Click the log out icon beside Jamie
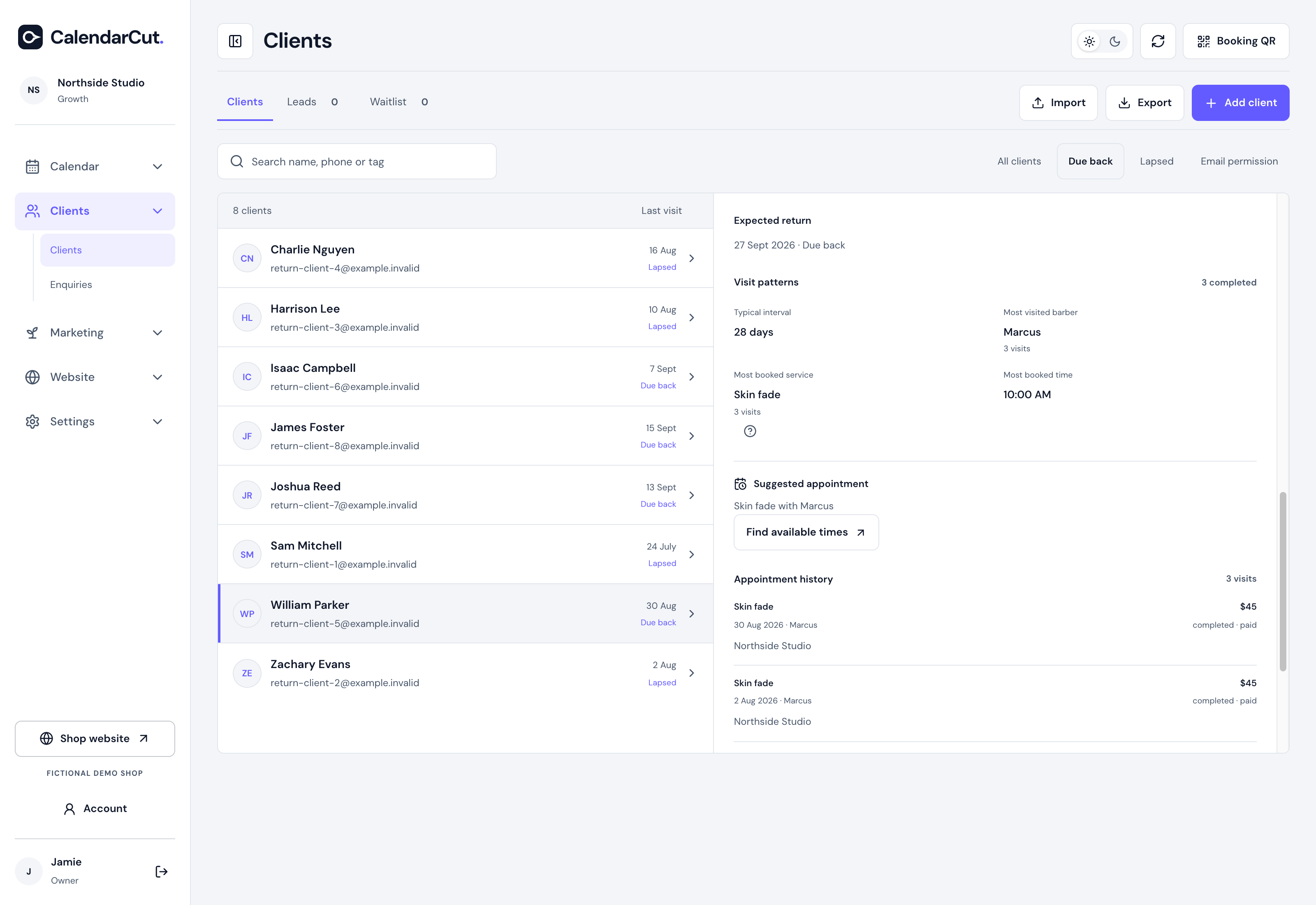 click(161, 872)
